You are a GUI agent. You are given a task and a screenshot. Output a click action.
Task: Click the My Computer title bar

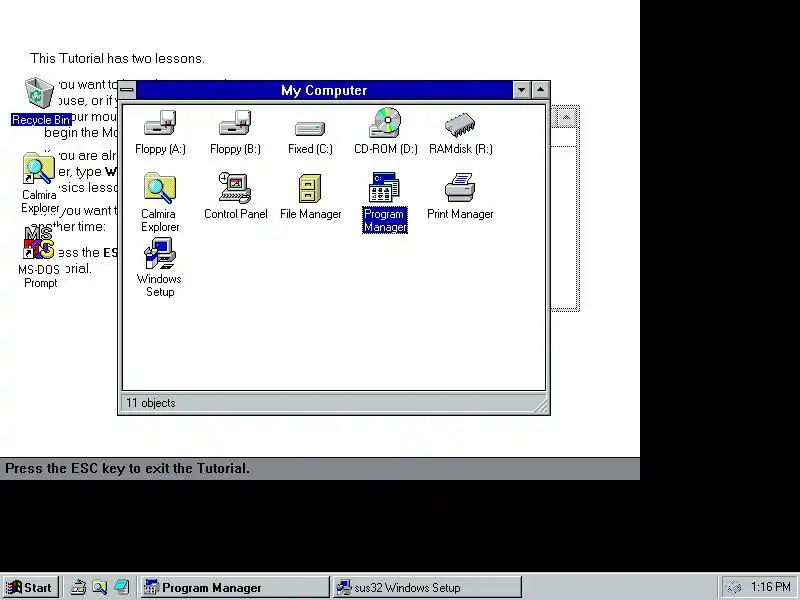pyautogui.click(x=324, y=90)
